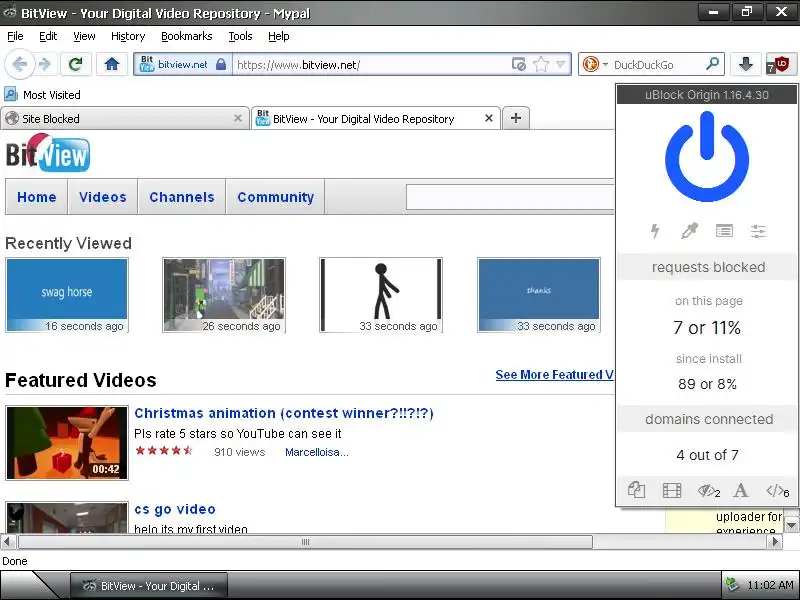
Task: Open Videos section in BitView nav
Action: point(103,197)
